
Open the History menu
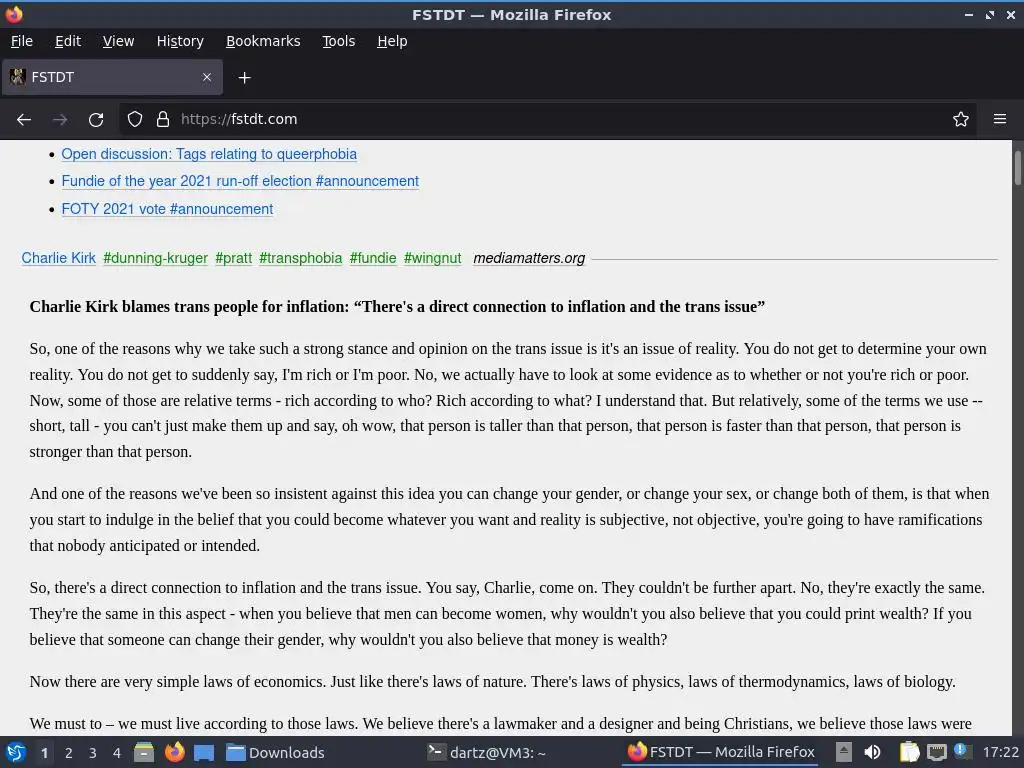pos(180,41)
